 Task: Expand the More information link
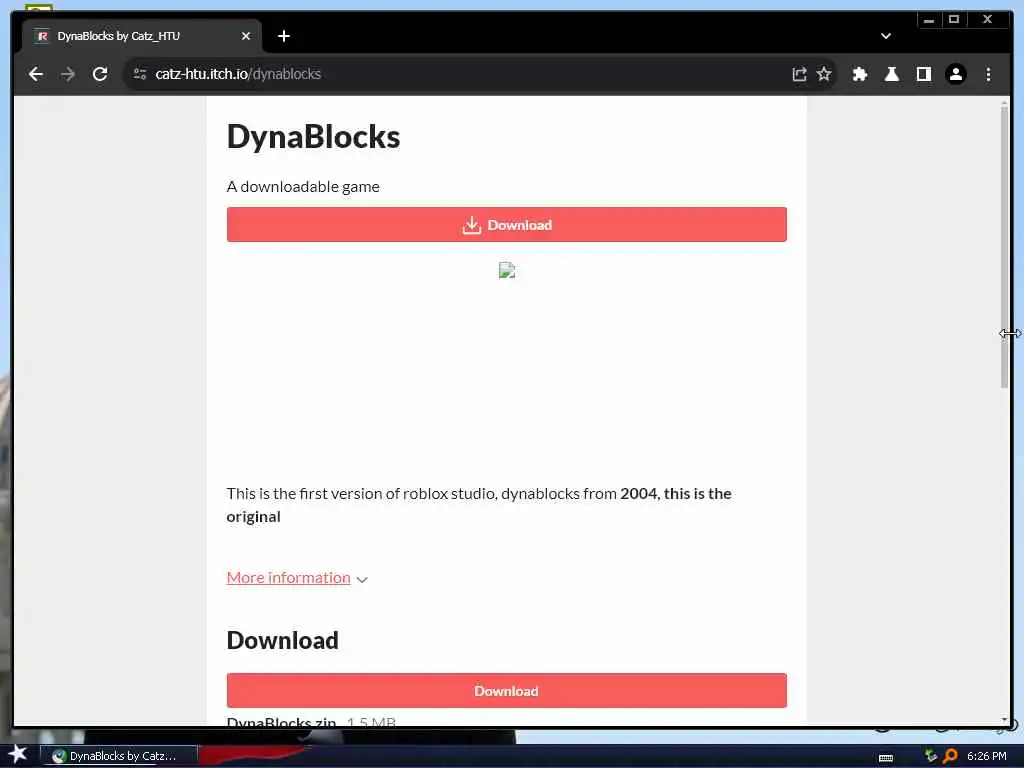point(289,578)
